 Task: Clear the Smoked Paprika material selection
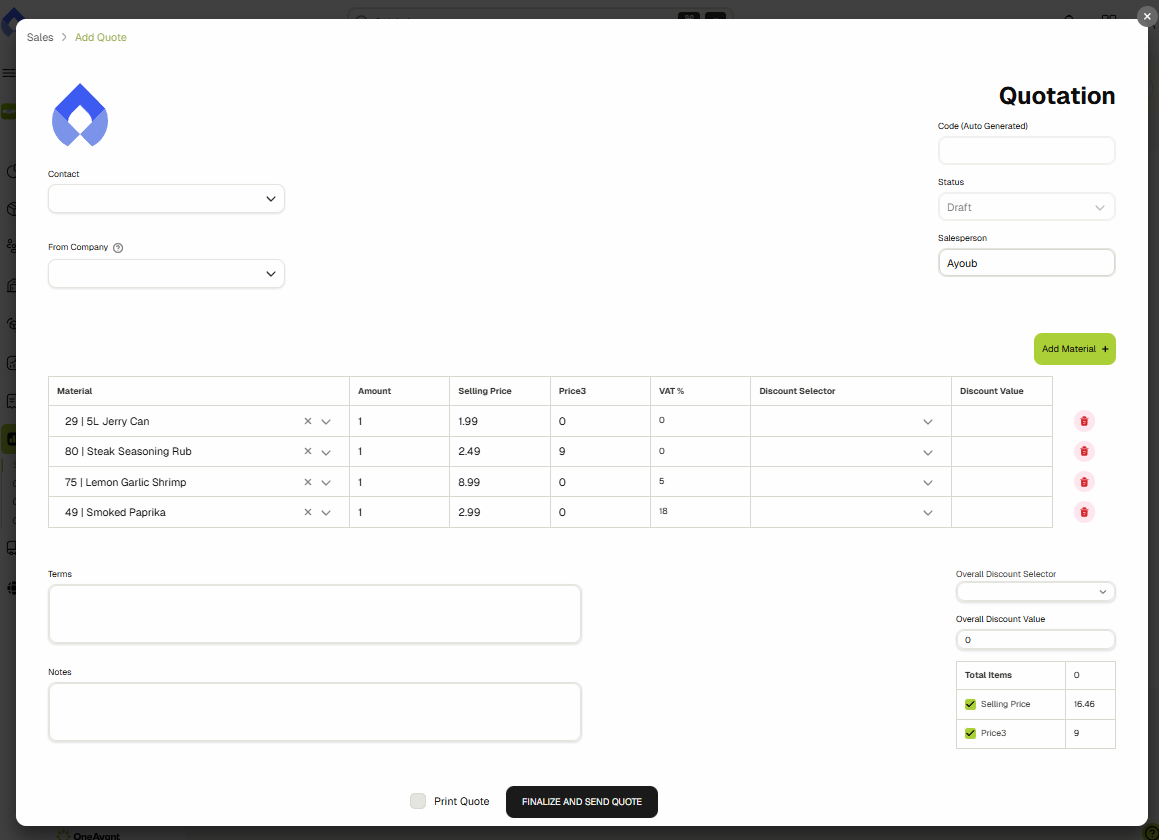point(308,513)
